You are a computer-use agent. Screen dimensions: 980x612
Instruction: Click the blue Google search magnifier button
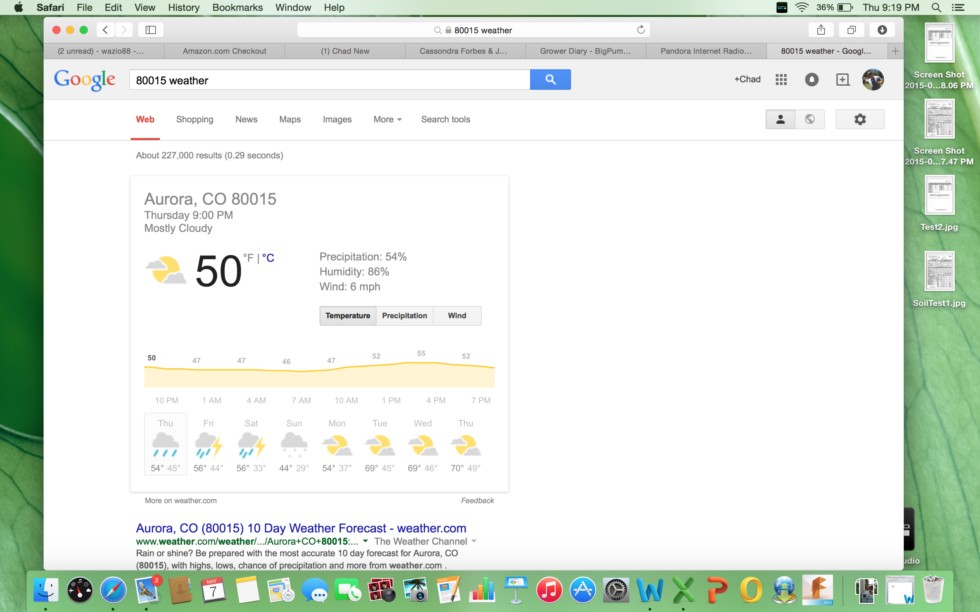click(550, 80)
